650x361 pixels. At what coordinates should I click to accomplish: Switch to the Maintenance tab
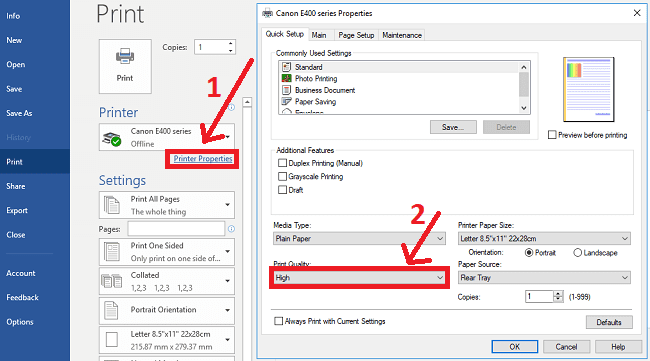402,35
